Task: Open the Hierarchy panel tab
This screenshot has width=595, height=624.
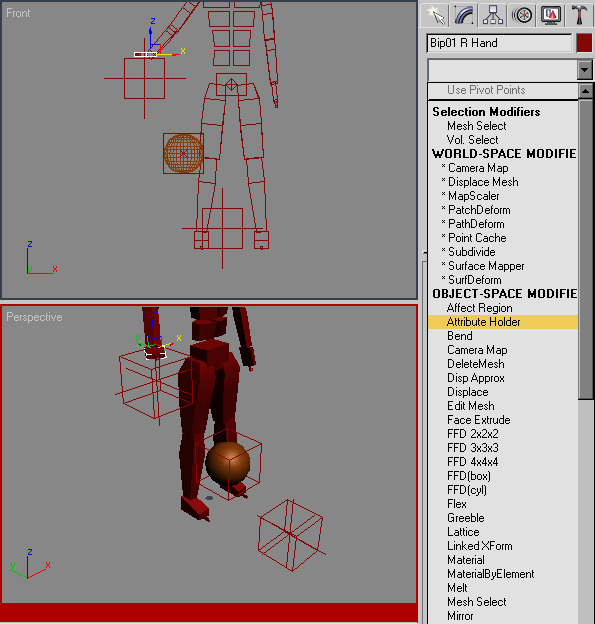Action: (493, 16)
